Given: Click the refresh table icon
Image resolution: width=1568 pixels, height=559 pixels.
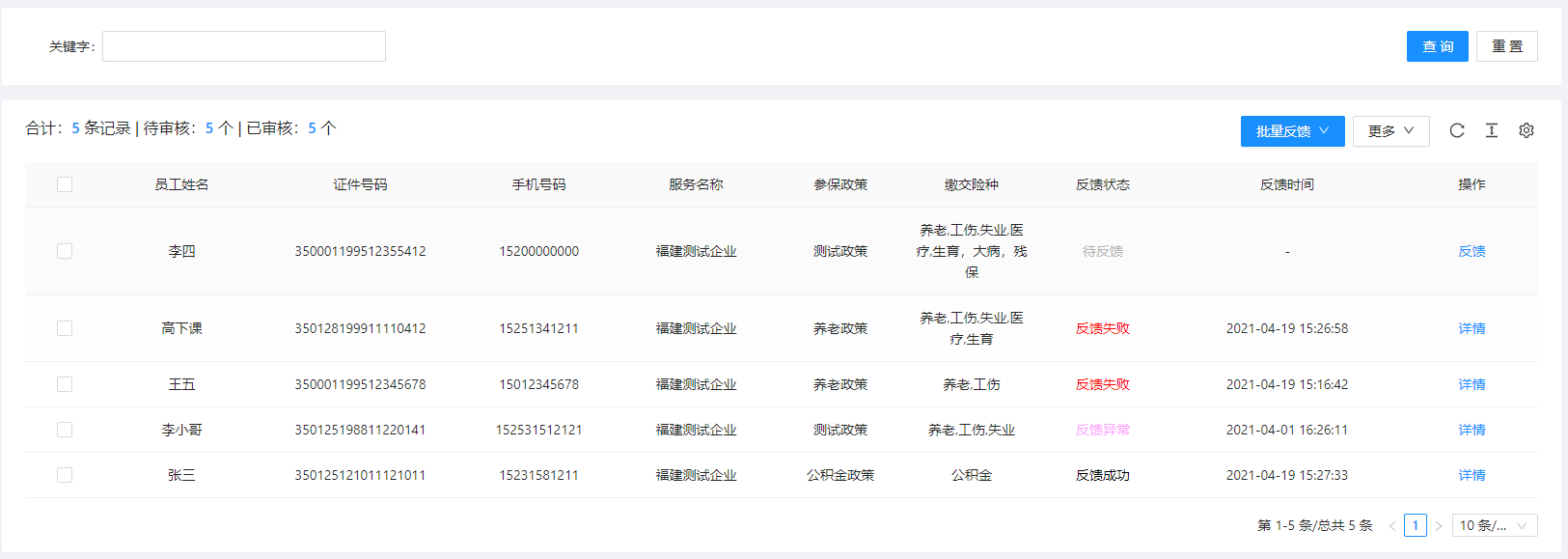Looking at the screenshot, I should (1457, 130).
